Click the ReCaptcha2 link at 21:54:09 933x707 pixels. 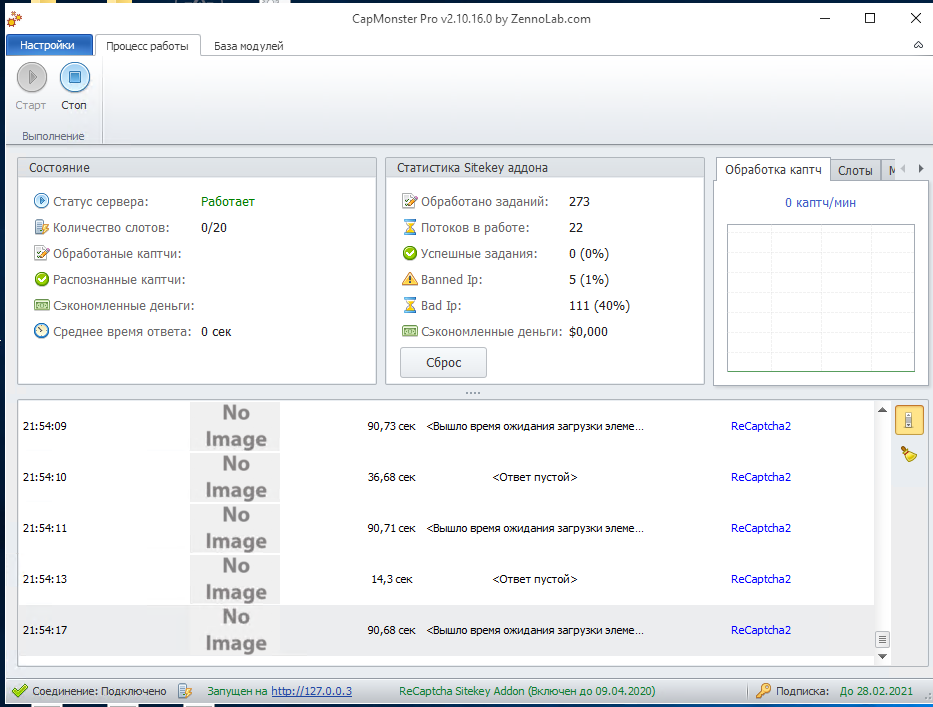point(760,426)
